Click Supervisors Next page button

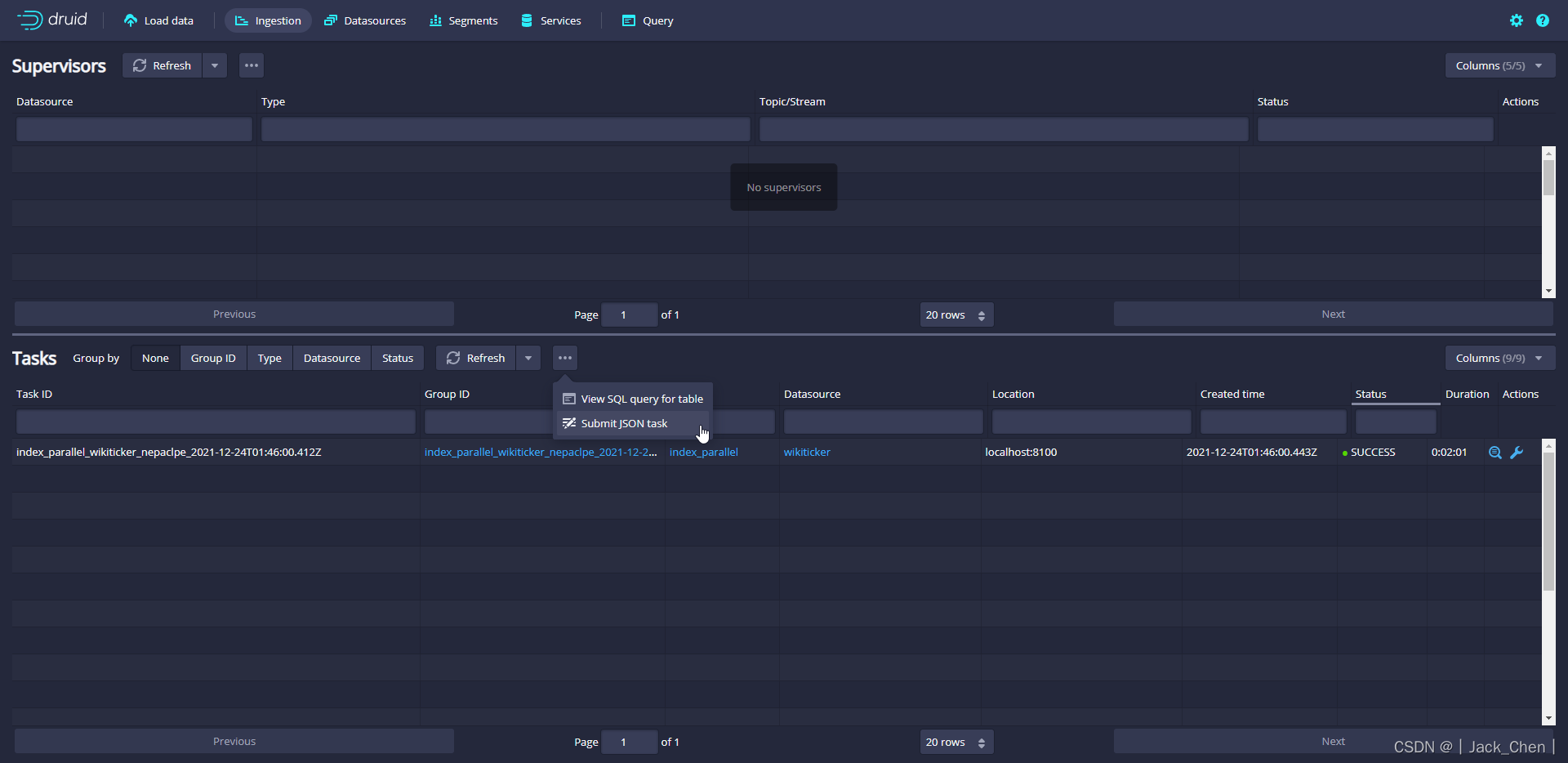click(x=1333, y=315)
